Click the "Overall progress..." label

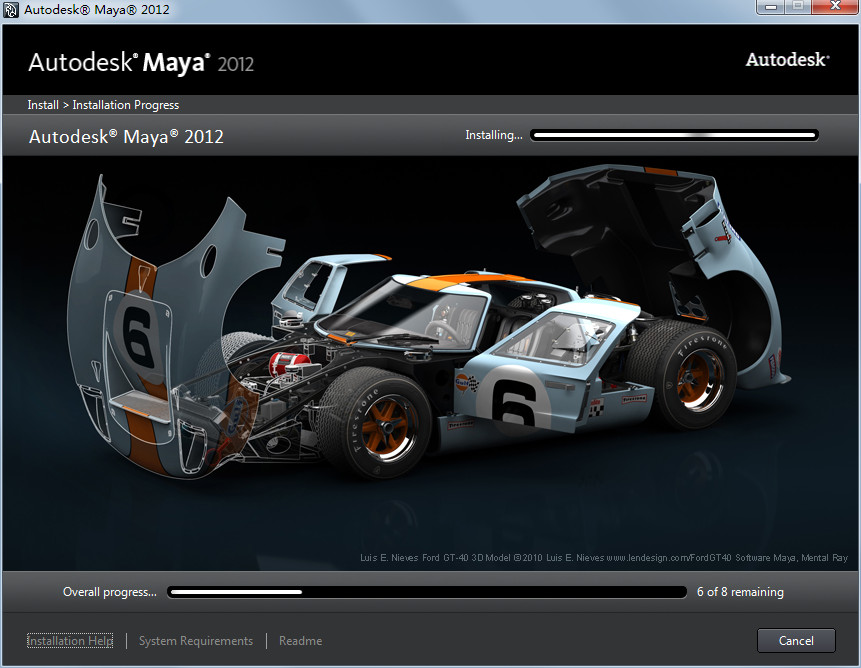pyautogui.click(x=110, y=592)
